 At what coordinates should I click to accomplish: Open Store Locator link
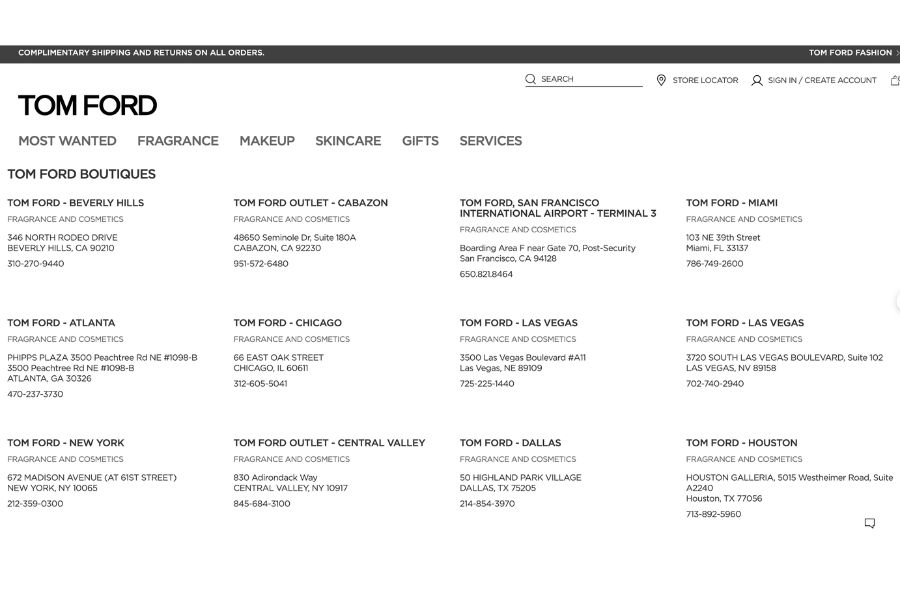coord(705,80)
